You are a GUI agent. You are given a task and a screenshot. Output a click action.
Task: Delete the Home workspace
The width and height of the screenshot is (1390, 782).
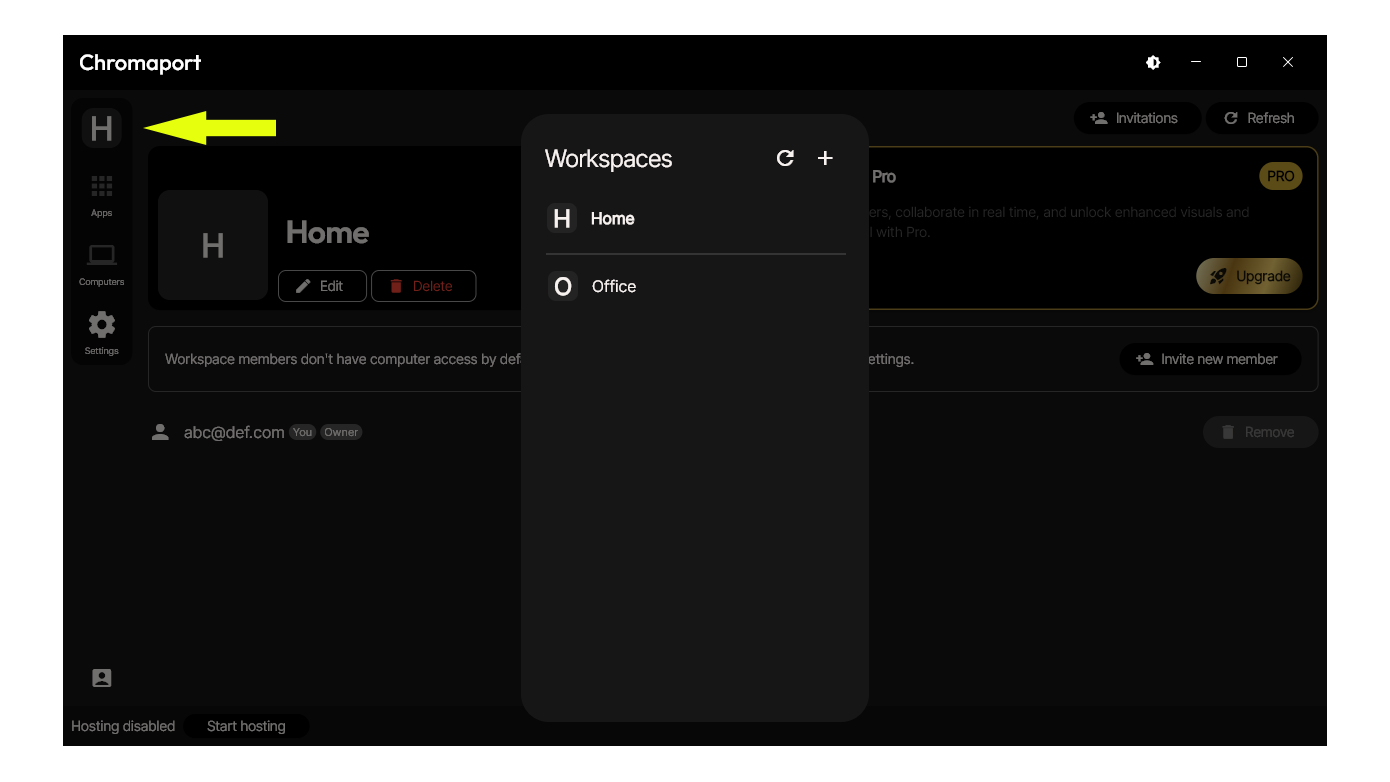pos(422,286)
